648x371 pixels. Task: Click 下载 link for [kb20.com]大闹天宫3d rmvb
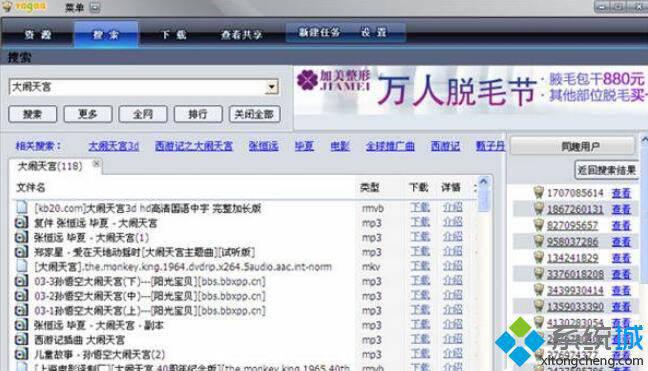pyautogui.click(x=420, y=207)
